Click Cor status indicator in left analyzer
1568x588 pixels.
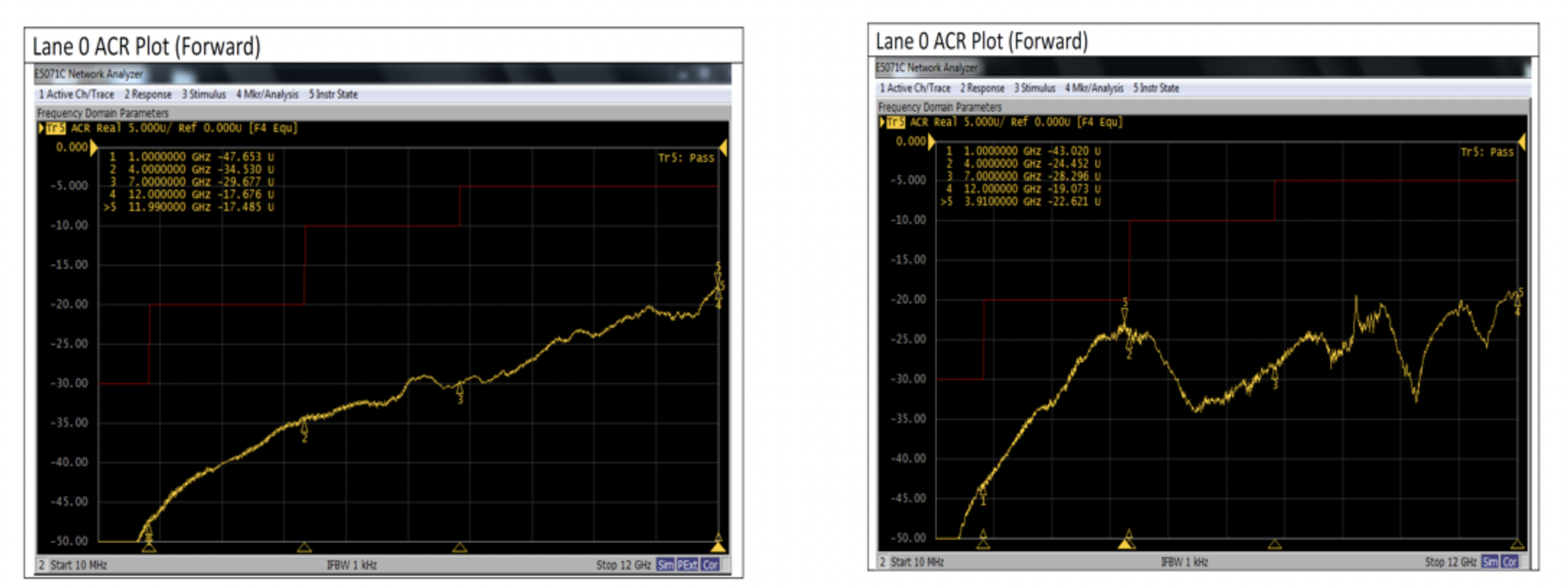coord(710,565)
